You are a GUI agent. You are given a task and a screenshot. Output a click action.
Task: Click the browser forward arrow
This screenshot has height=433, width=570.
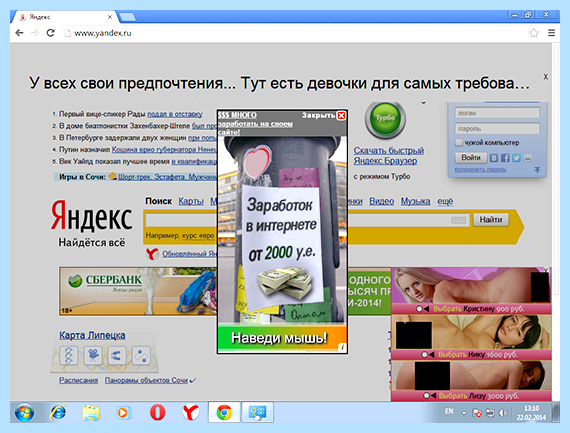pos(35,33)
